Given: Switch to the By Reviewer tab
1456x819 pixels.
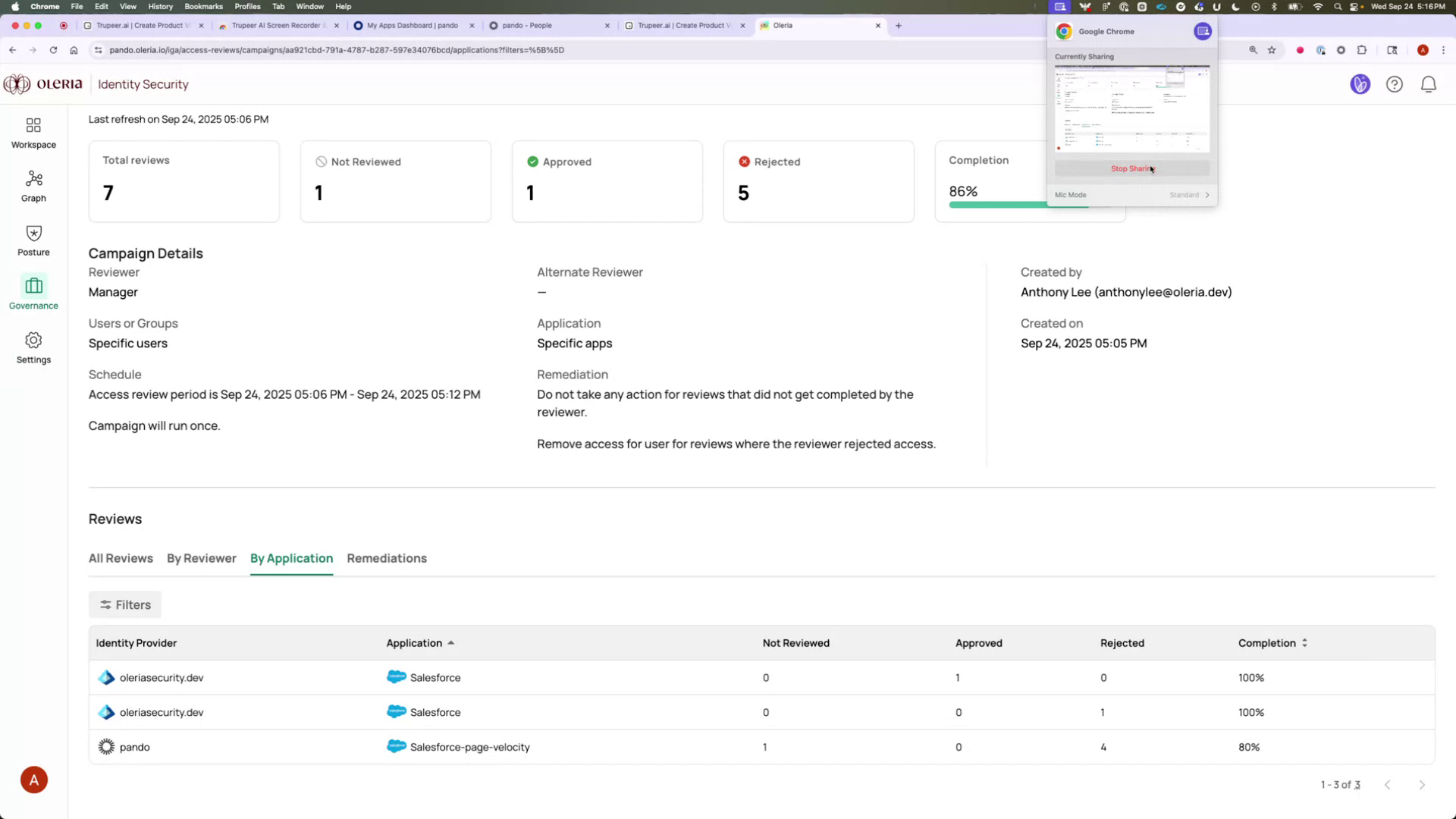Looking at the screenshot, I should [x=201, y=558].
